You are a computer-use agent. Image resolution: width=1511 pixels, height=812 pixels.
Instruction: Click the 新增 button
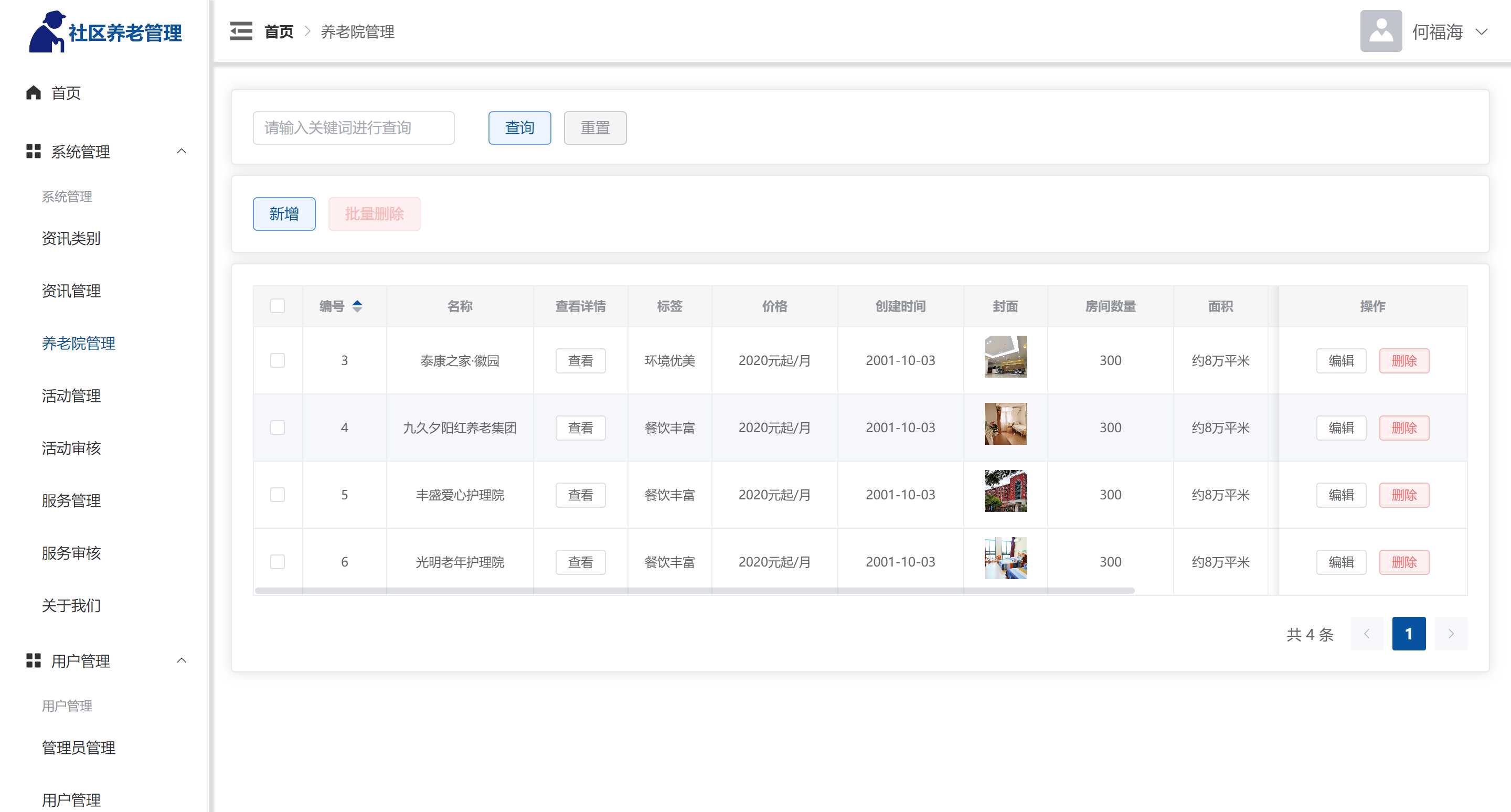(x=284, y=214)
